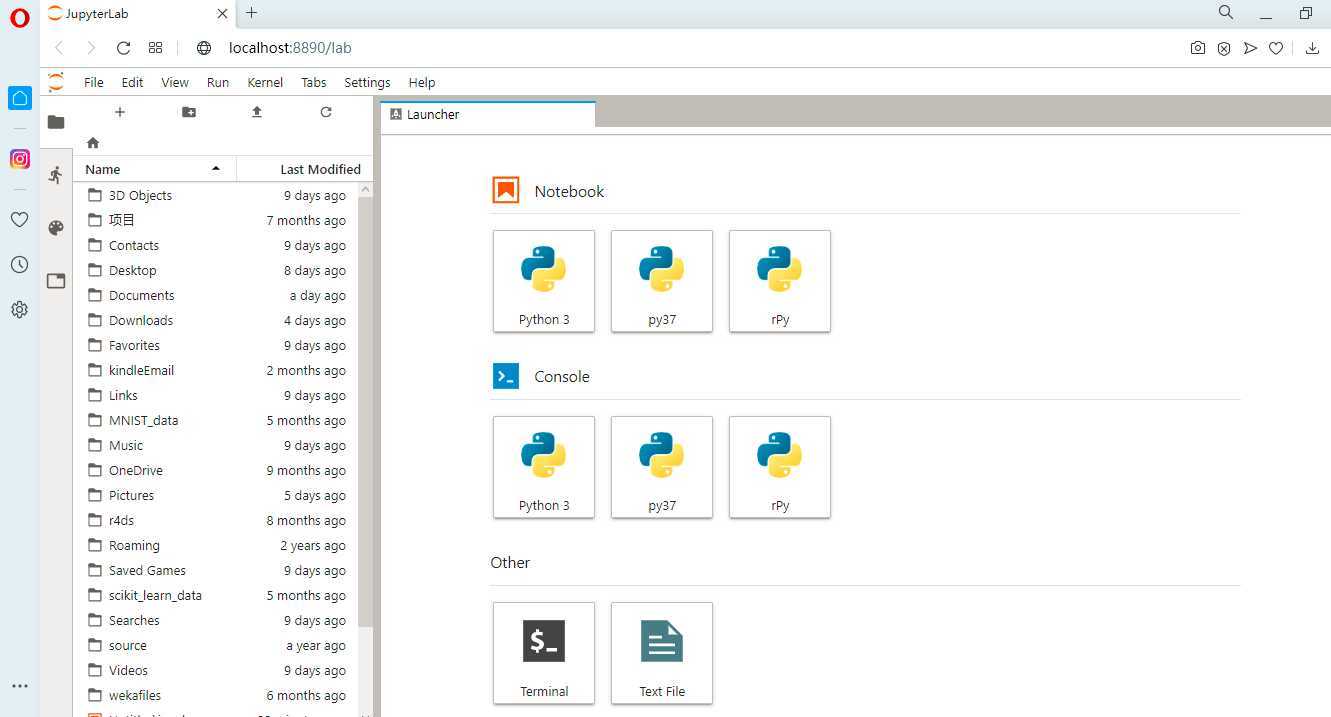
Task: Open Opera sidebar settings gear
Action: coord(19,310)
